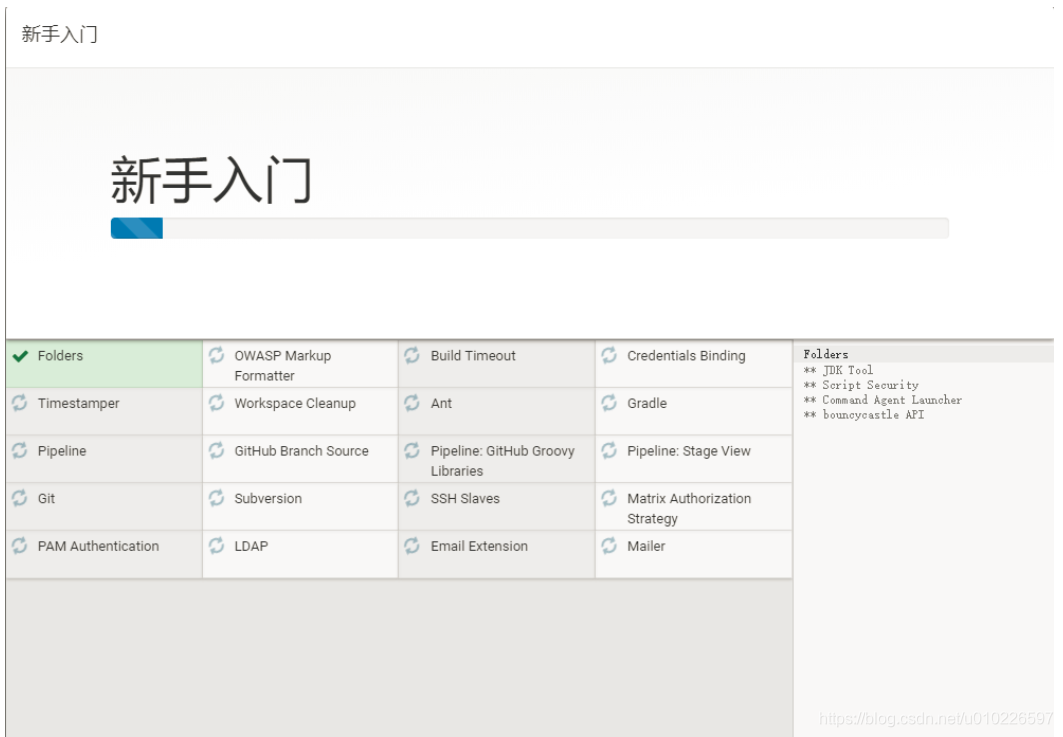The image size is (1063, 737).
Task: Select the LDAP label
Action: coord(251,546)
